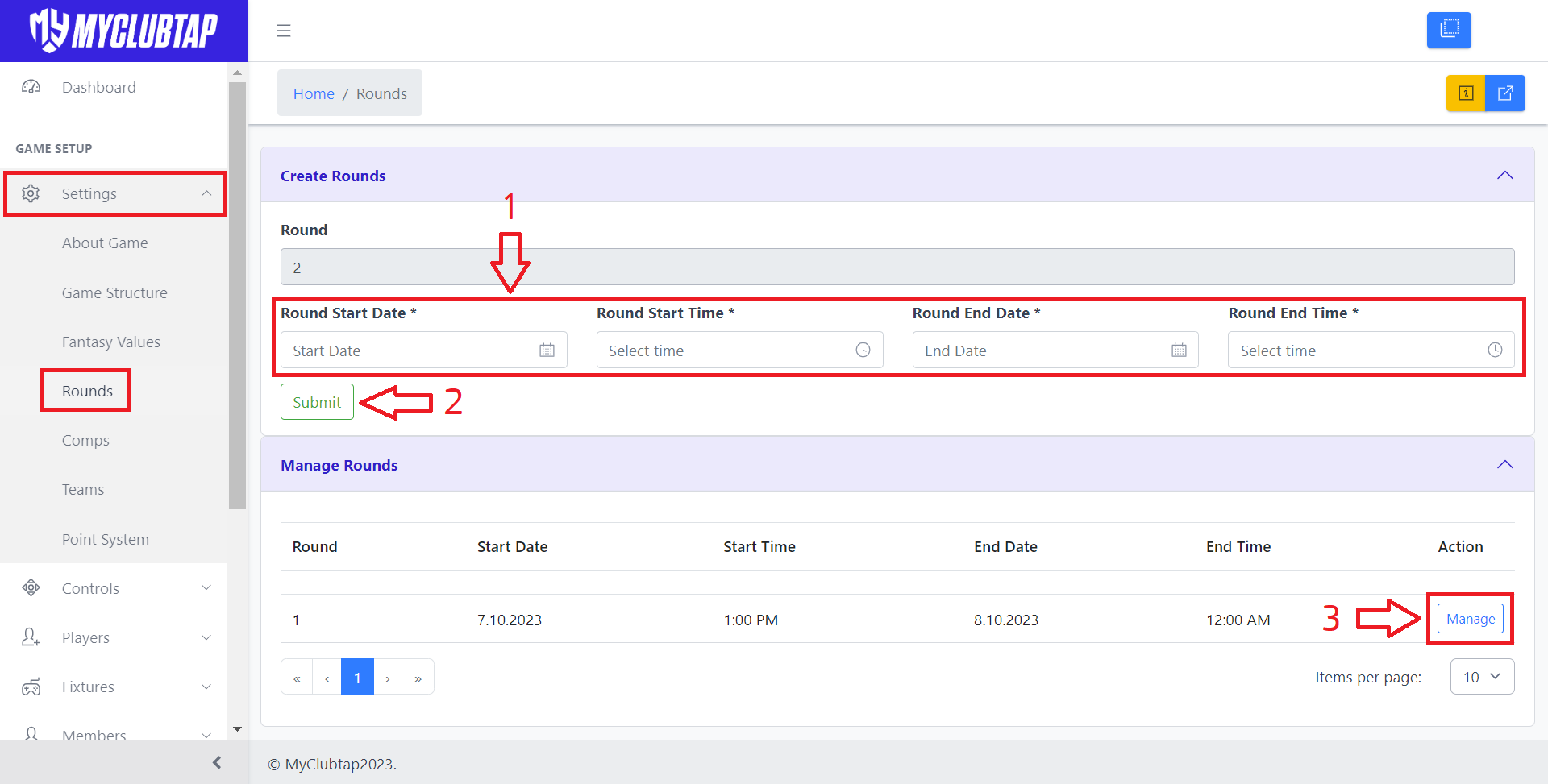Screen dimensions: 1548x784
Task: Click the 12:00 AM end time cell
Action: pyautogui.click(x=1238, y=620)
